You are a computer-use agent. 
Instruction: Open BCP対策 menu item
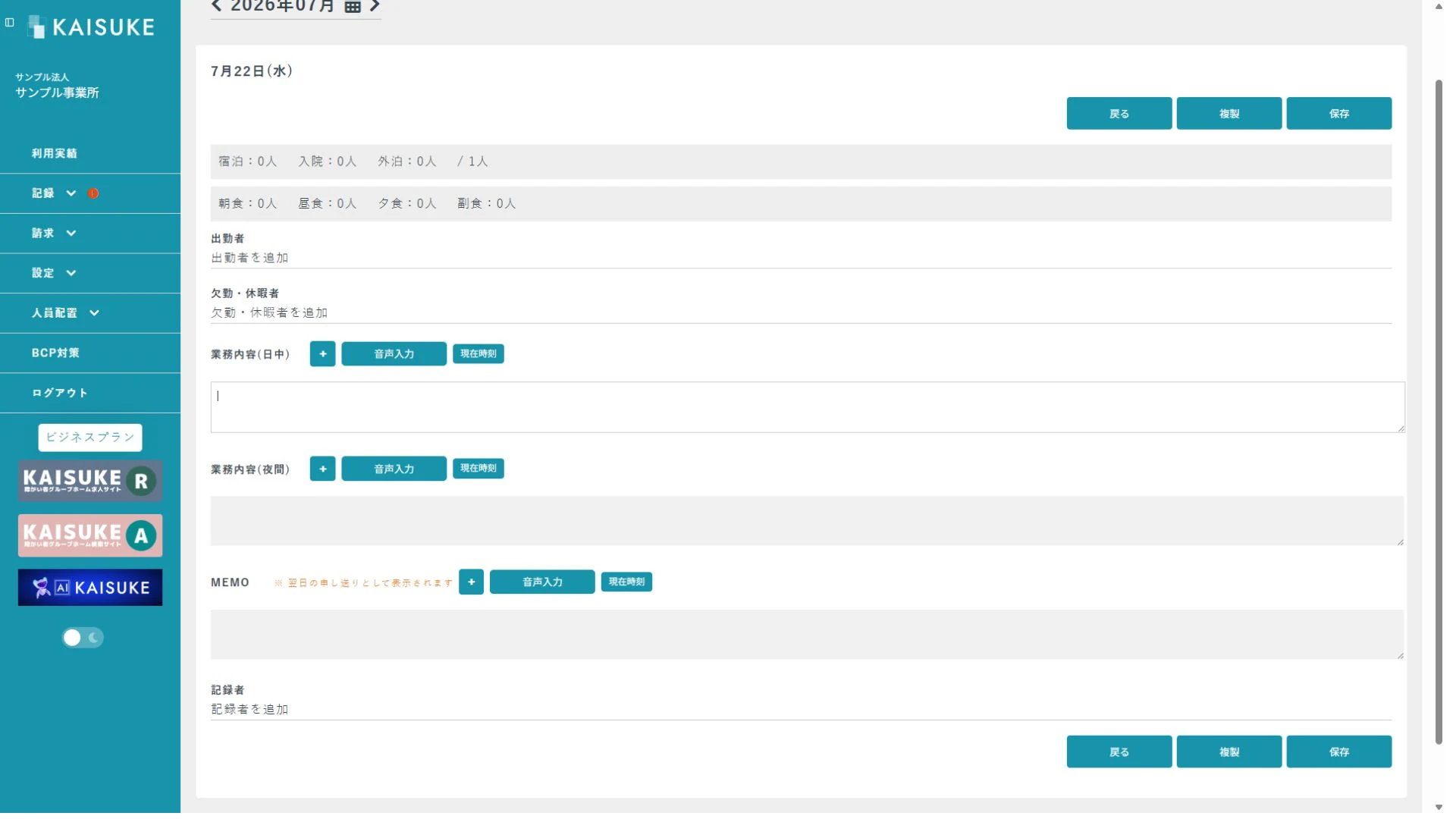(x=90, y=353)
